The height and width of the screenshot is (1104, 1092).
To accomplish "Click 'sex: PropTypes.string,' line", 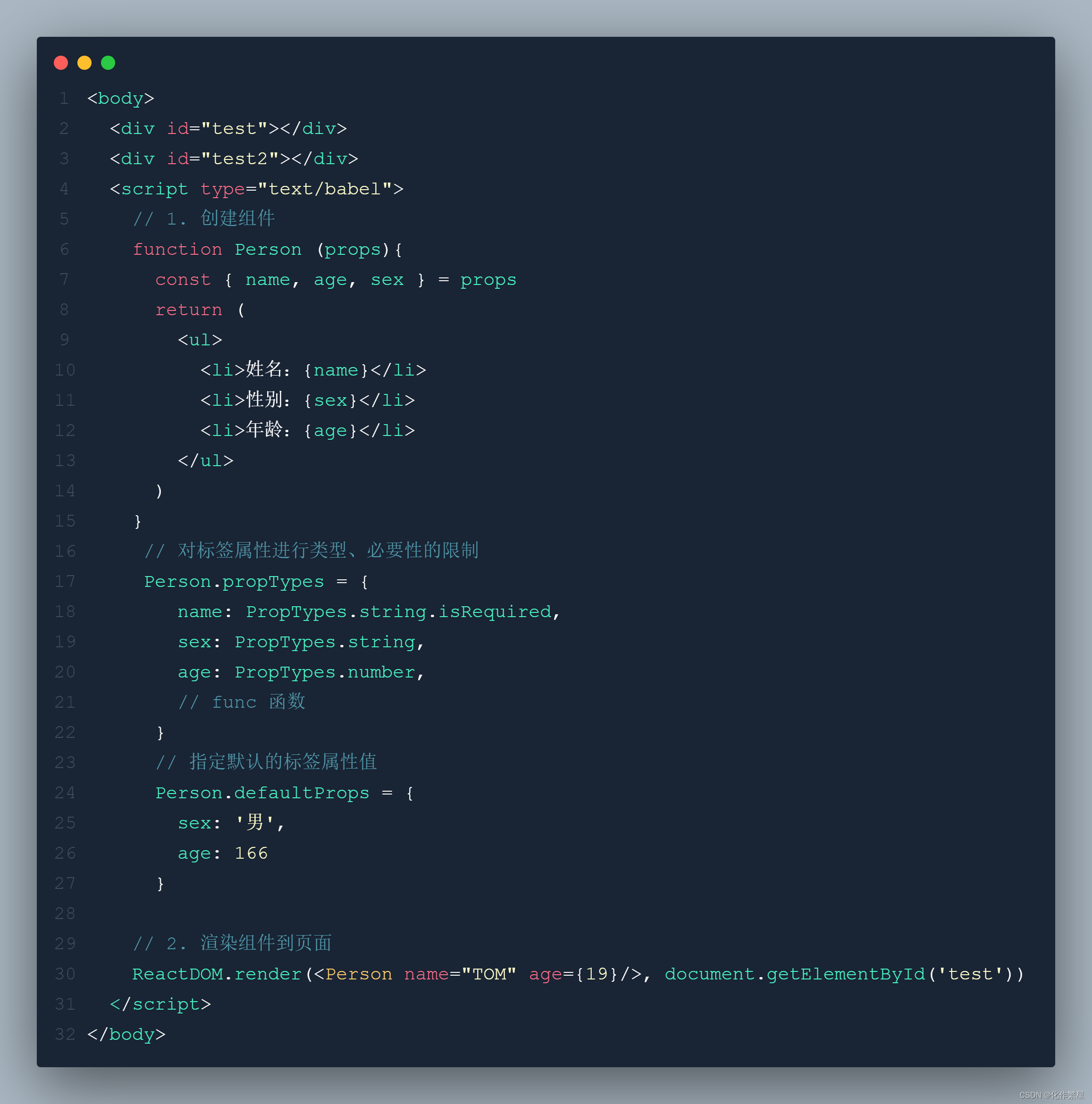I will (x=301, y=642).
